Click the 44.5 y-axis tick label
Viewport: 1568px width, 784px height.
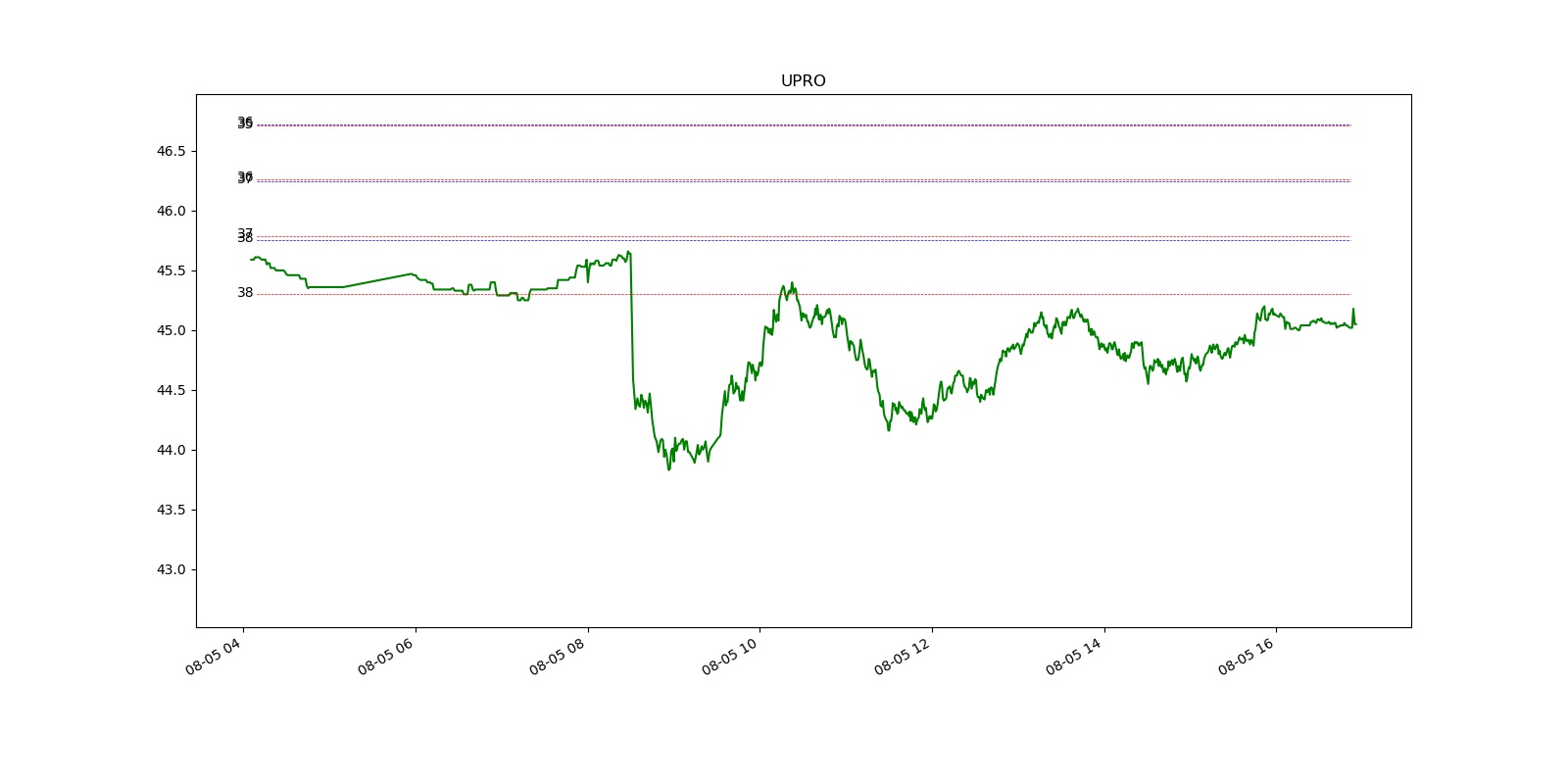[171, 390]
